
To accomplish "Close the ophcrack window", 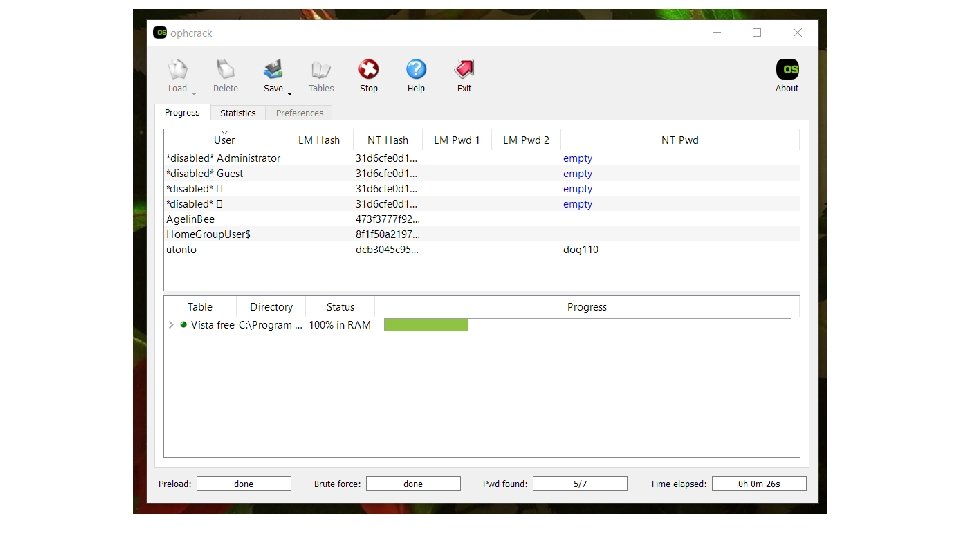I will [798, 32].
